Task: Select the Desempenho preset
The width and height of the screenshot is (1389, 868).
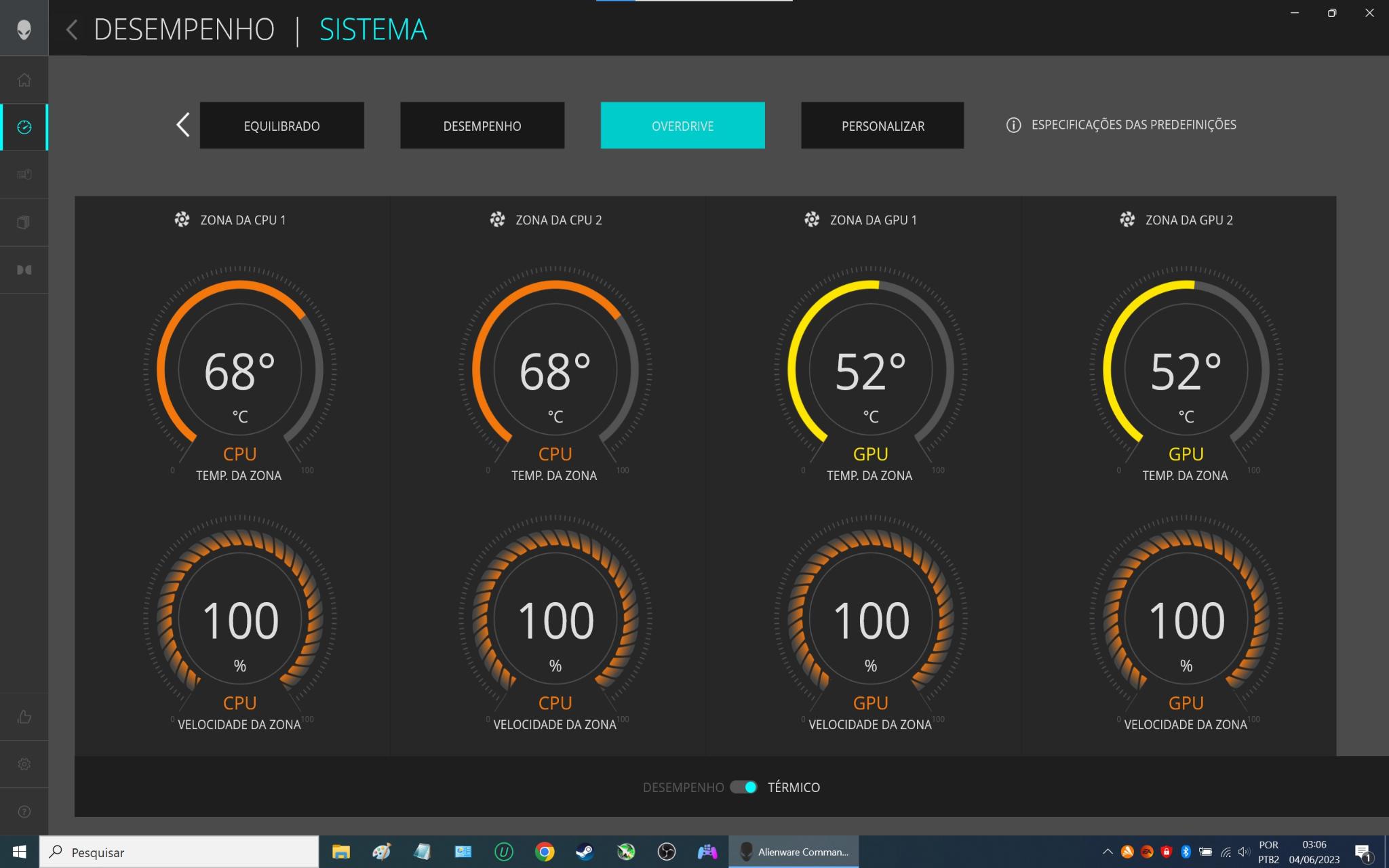Action: click(482, 125)
